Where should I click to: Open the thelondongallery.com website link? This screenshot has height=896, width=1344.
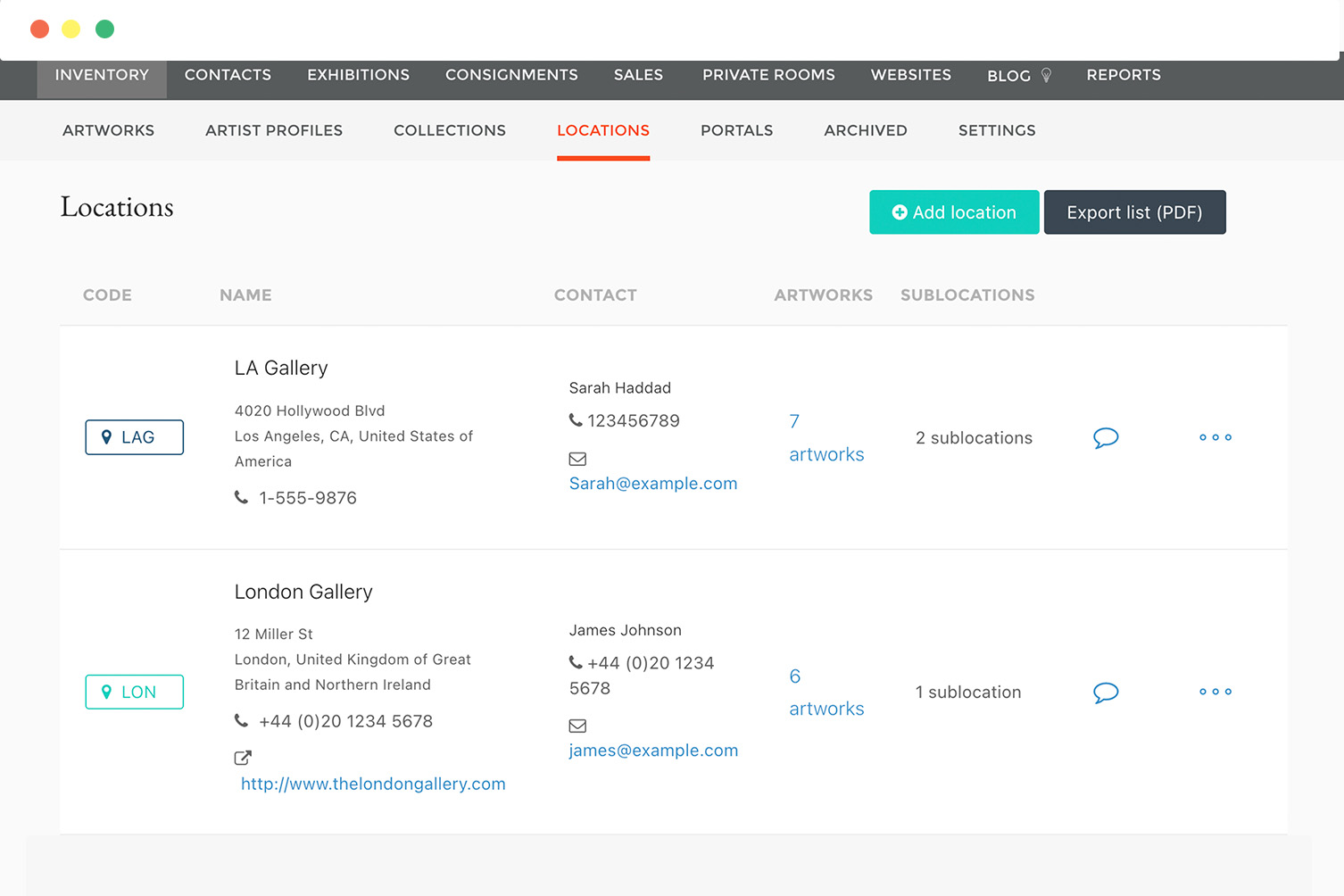point(373,784)
